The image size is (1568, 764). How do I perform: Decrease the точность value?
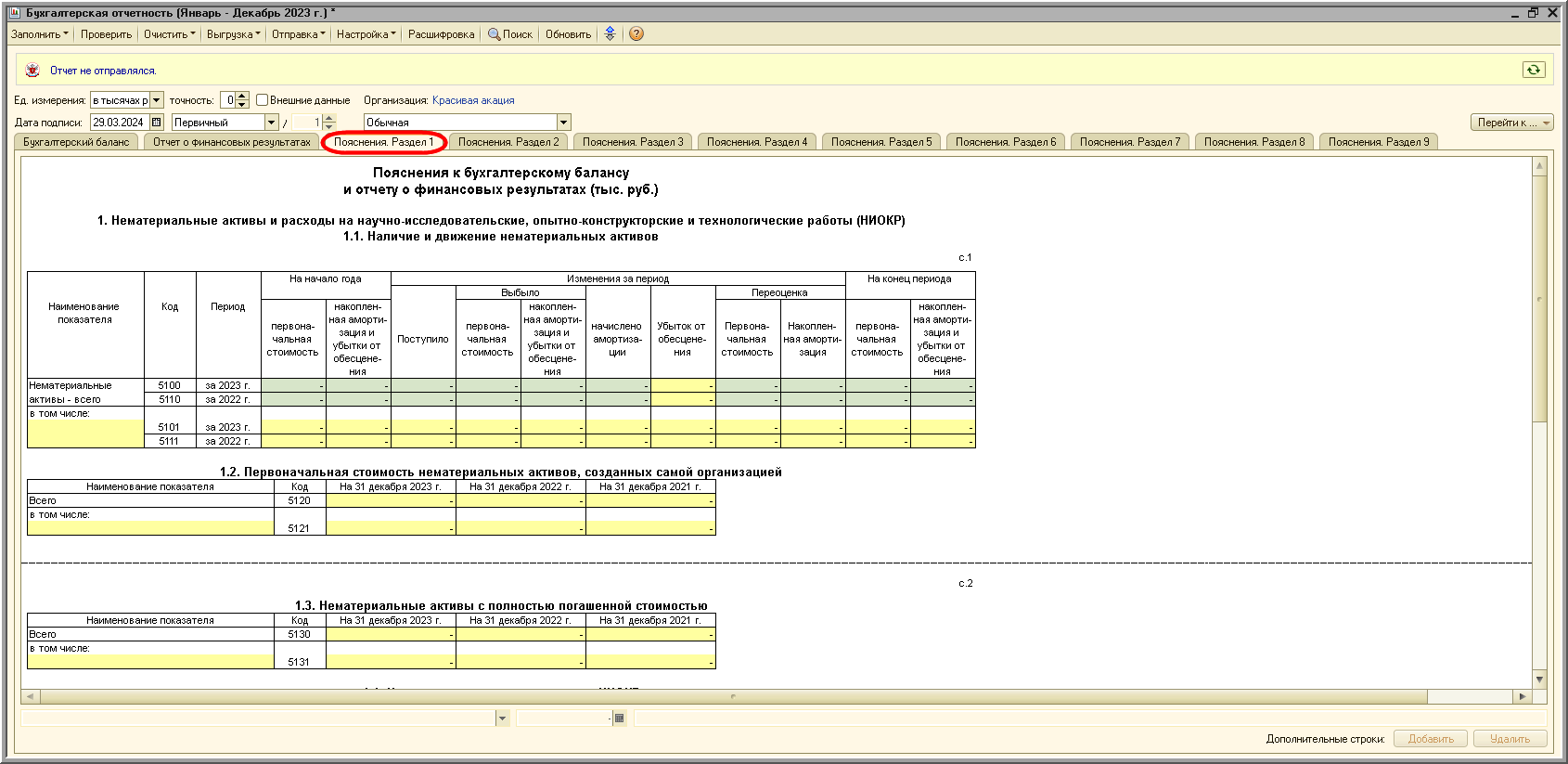click(x=243, y=104)
